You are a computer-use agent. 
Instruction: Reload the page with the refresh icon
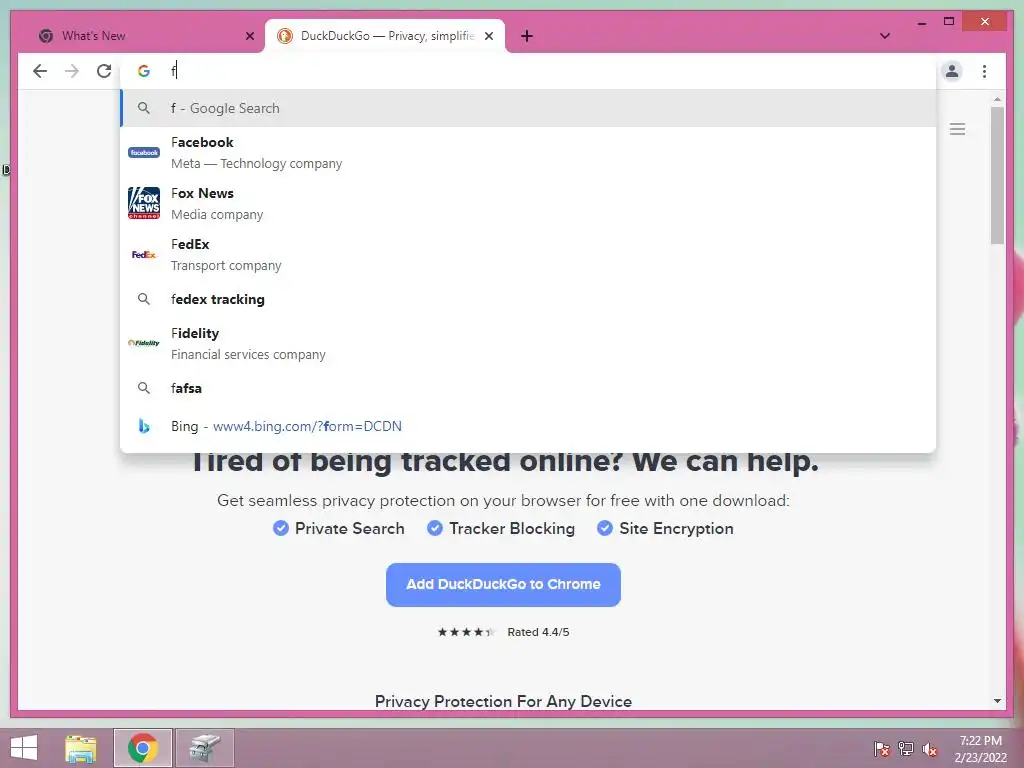(x=104, y=71)
